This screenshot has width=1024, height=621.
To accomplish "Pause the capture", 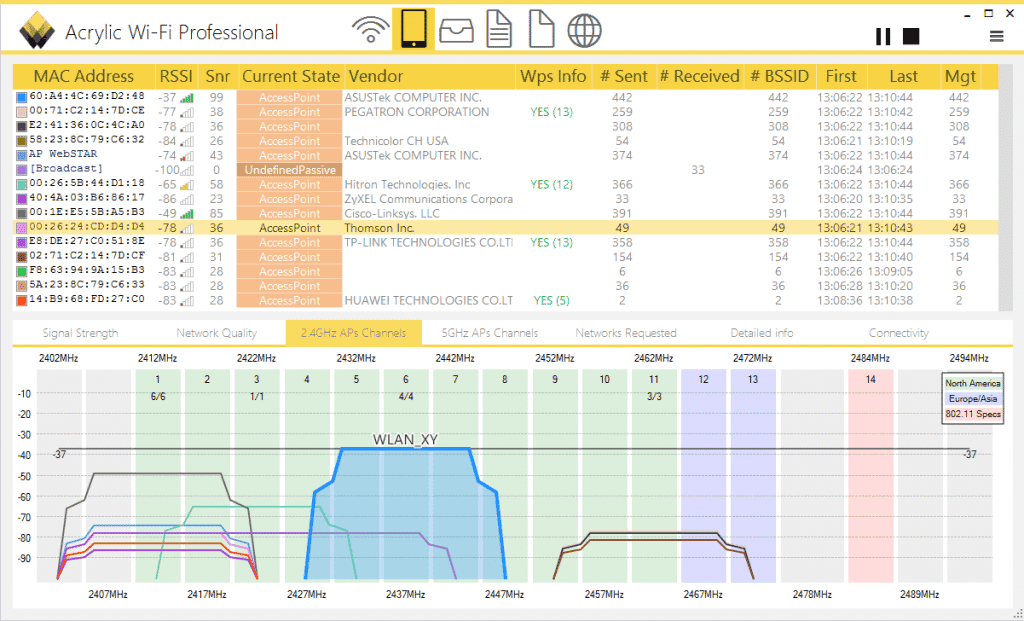I will (883, 37).
